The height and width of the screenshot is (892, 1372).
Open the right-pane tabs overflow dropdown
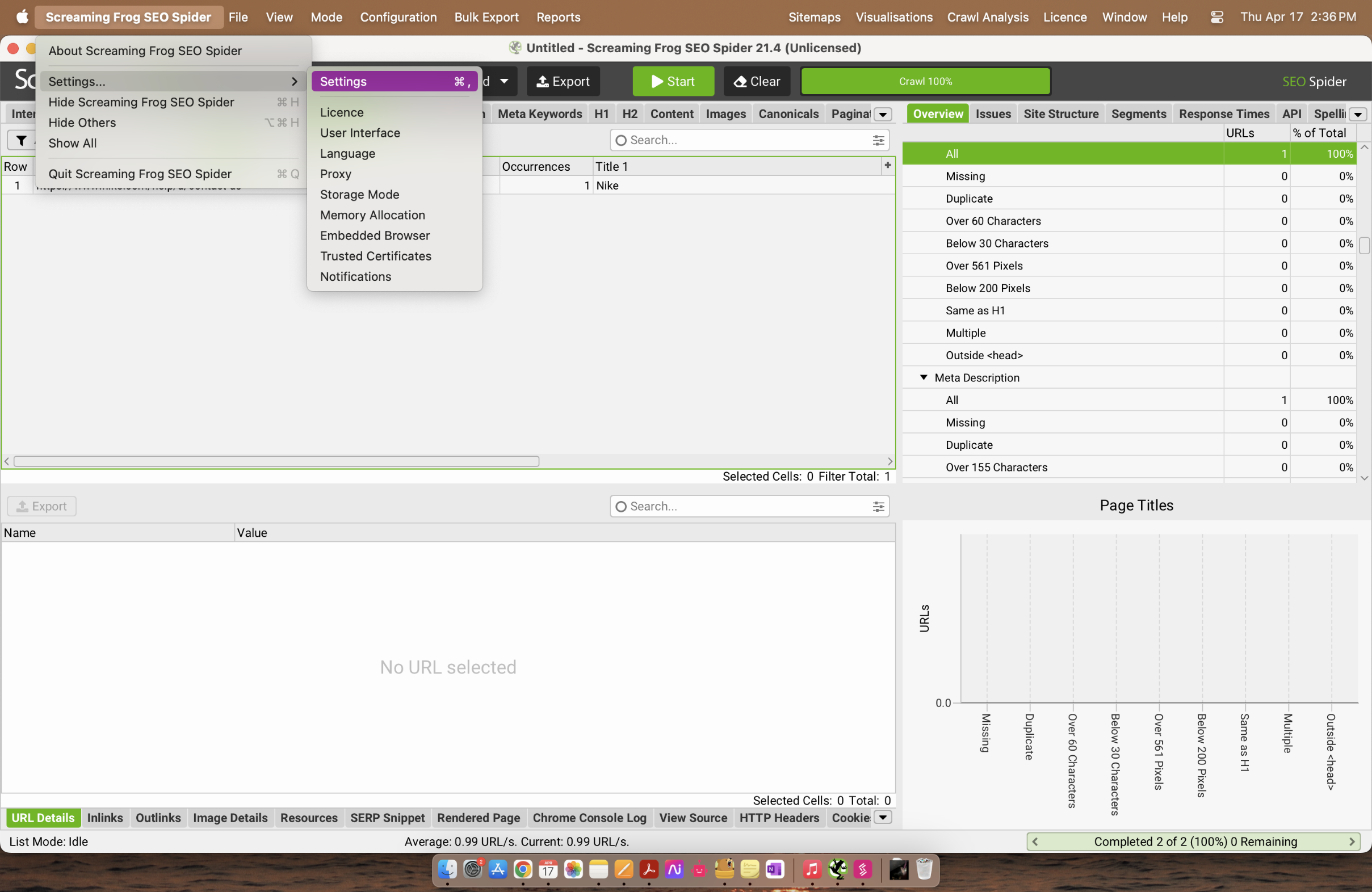click(1358, 114)
